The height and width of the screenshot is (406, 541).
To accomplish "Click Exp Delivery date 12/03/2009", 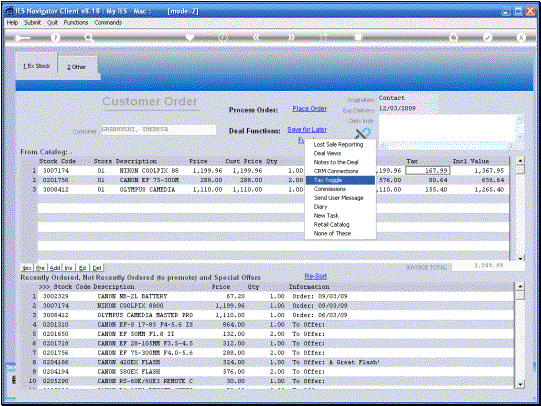I will (x=397, y=108).
